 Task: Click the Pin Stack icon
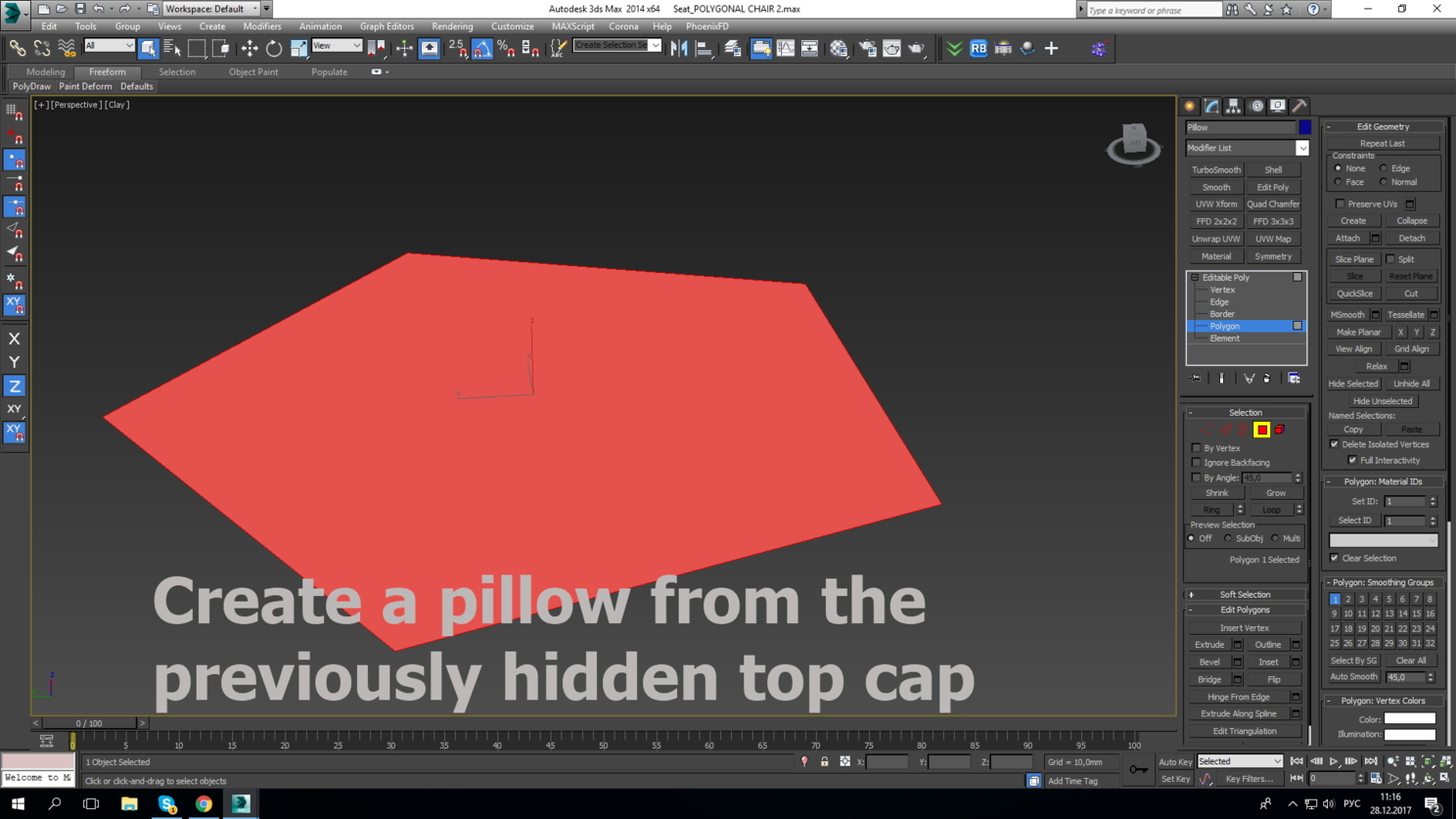tap(1196, 379)
